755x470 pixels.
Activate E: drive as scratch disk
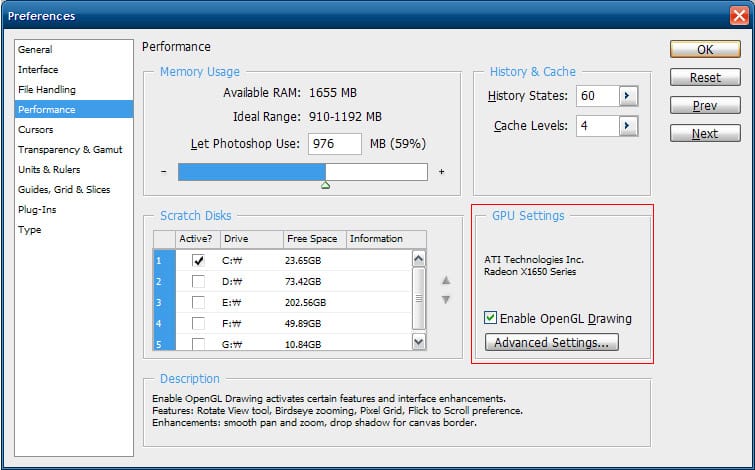point(198,302)
